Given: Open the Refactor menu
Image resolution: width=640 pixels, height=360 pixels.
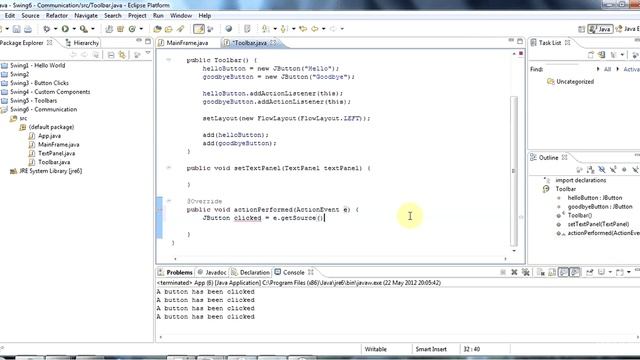Looking at the screenshot, I should (x=57, y=16).
